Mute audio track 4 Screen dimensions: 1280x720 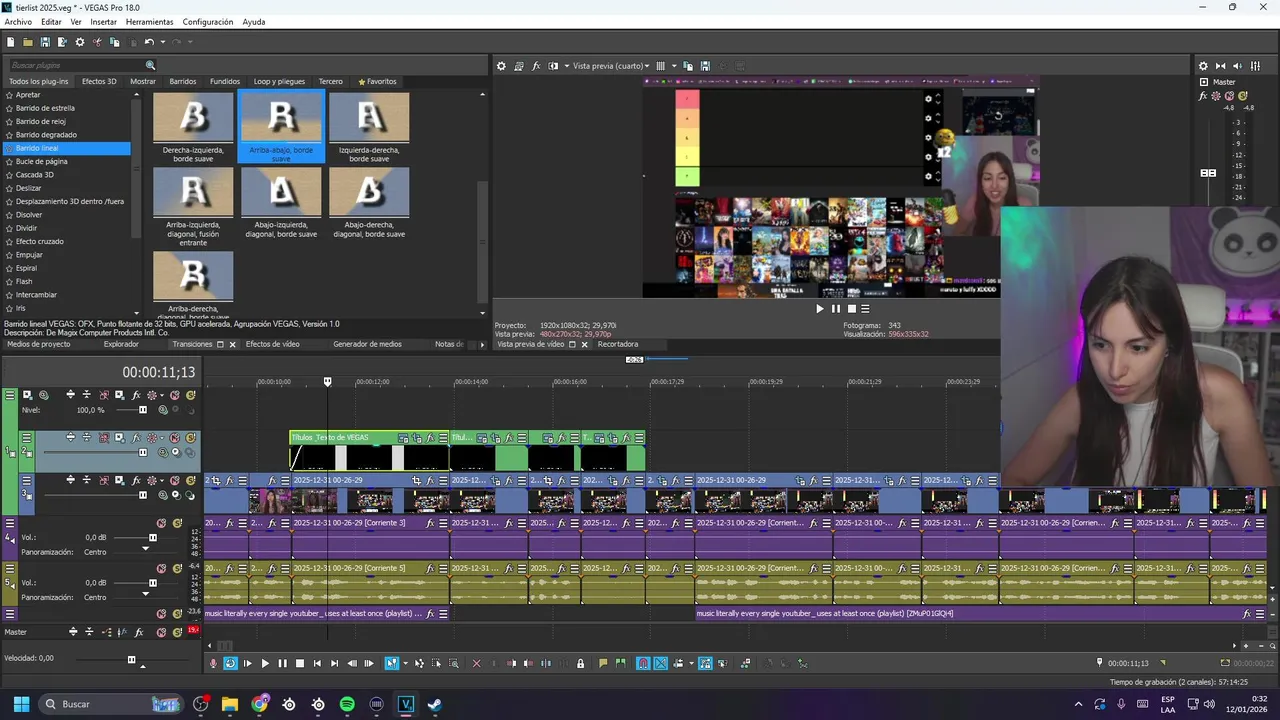click(x=161, y=523)
